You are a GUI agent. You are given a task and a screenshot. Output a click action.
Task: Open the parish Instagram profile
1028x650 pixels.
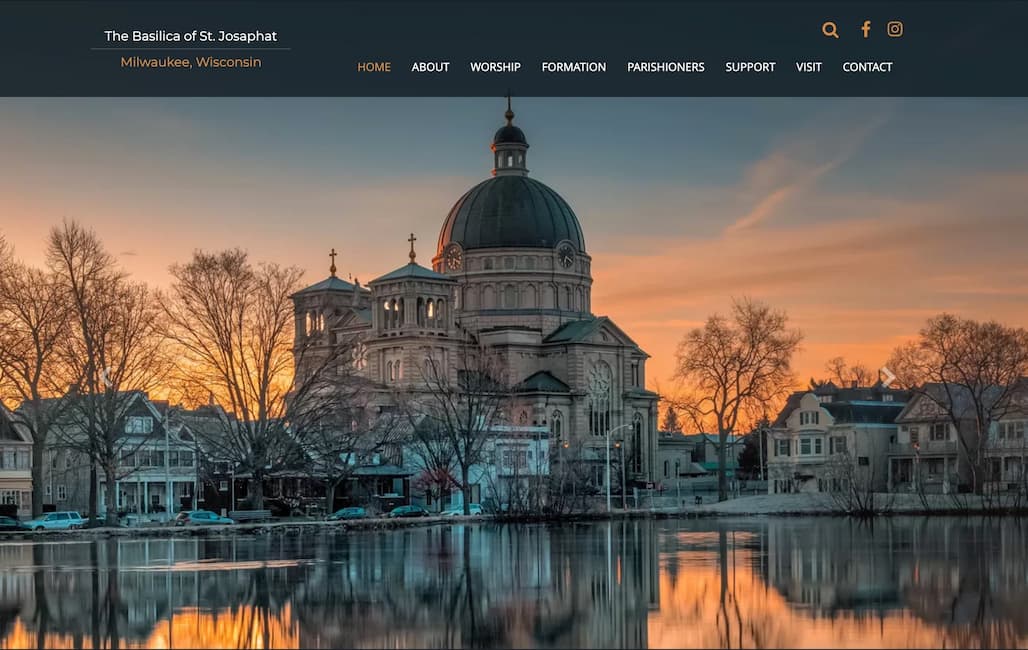[894, 29]
